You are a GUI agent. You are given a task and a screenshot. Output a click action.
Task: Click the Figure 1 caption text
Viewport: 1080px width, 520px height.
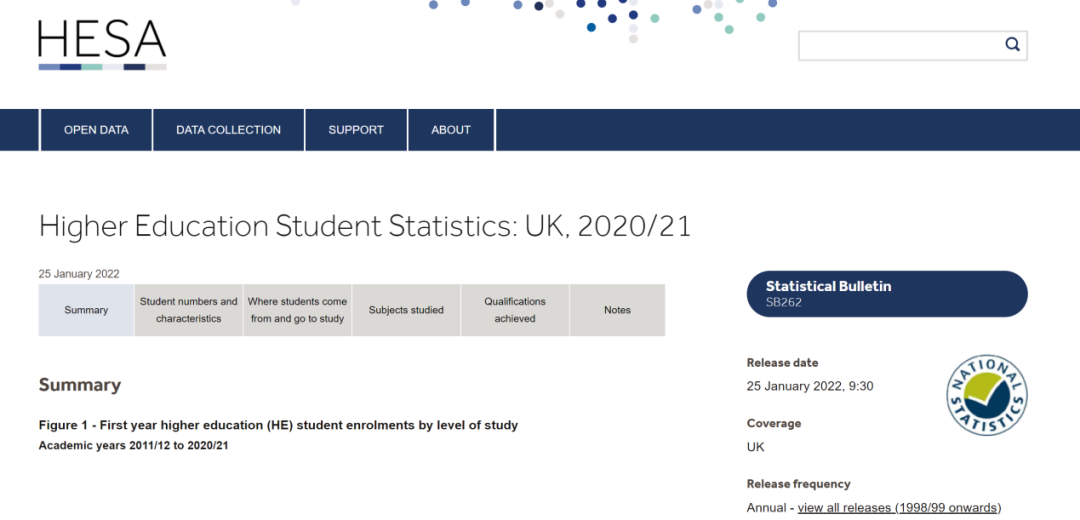click(278, 426)
